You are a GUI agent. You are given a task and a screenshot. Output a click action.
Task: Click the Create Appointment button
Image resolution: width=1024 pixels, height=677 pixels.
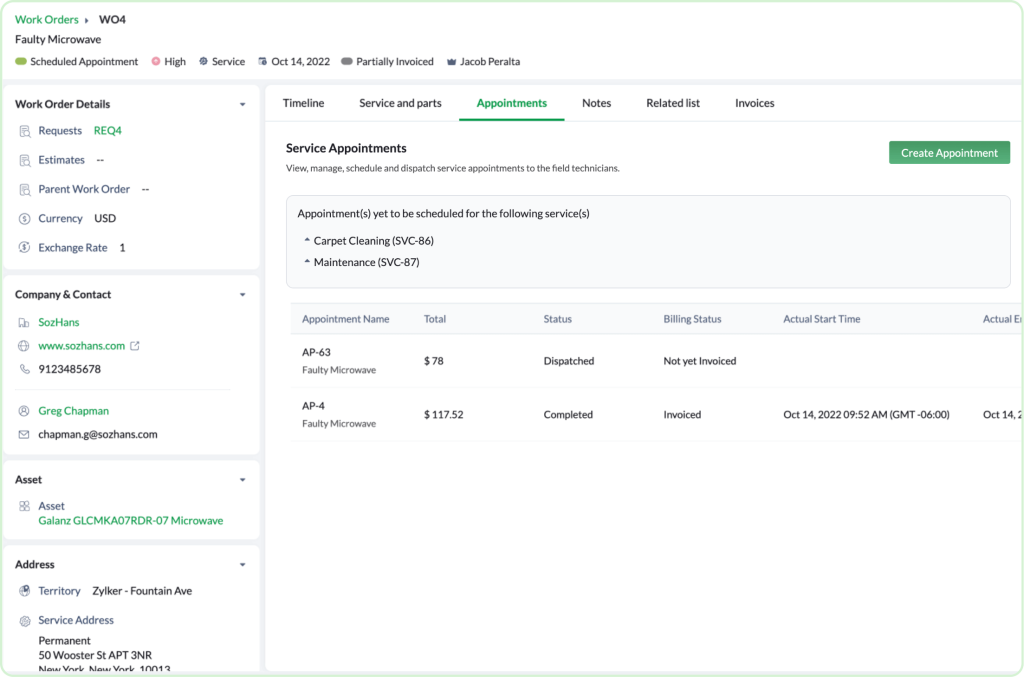(x=948, y=152)
